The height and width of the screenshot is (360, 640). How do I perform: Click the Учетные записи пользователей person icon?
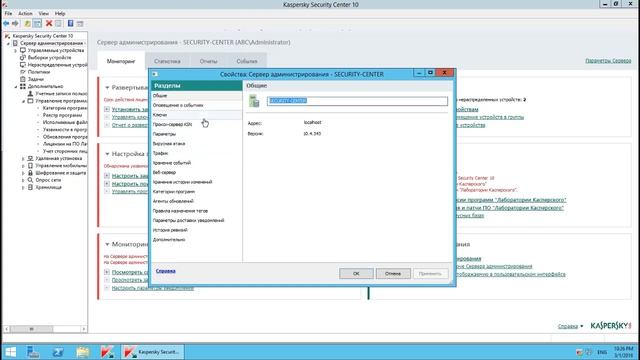point(30,93)
